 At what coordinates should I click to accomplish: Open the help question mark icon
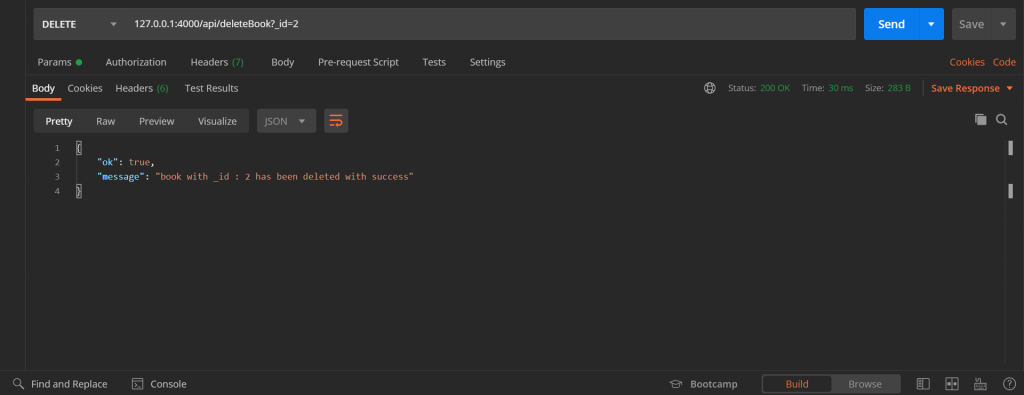pos(1009,384)
